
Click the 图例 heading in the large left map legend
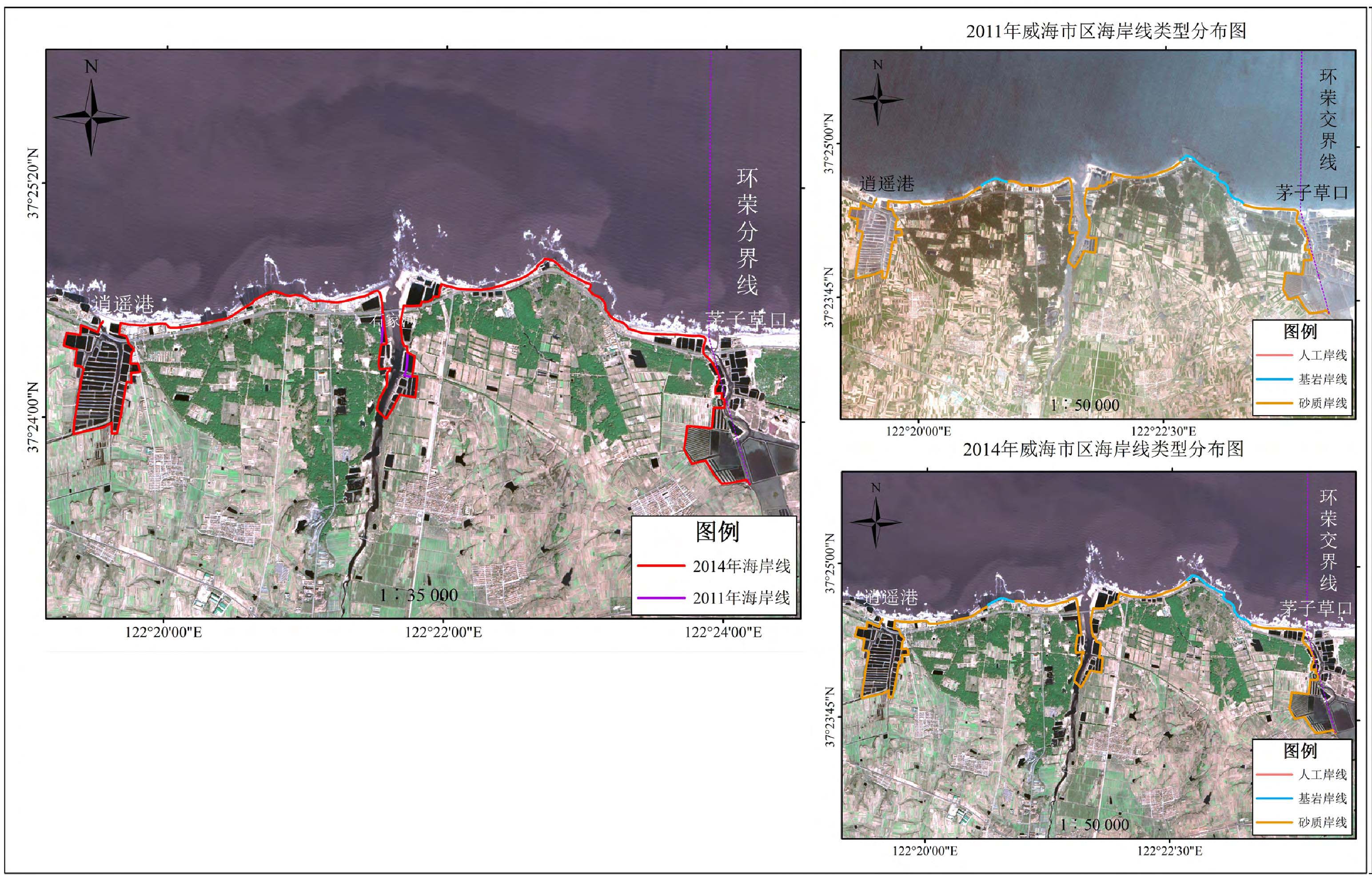tap(718, 532)
